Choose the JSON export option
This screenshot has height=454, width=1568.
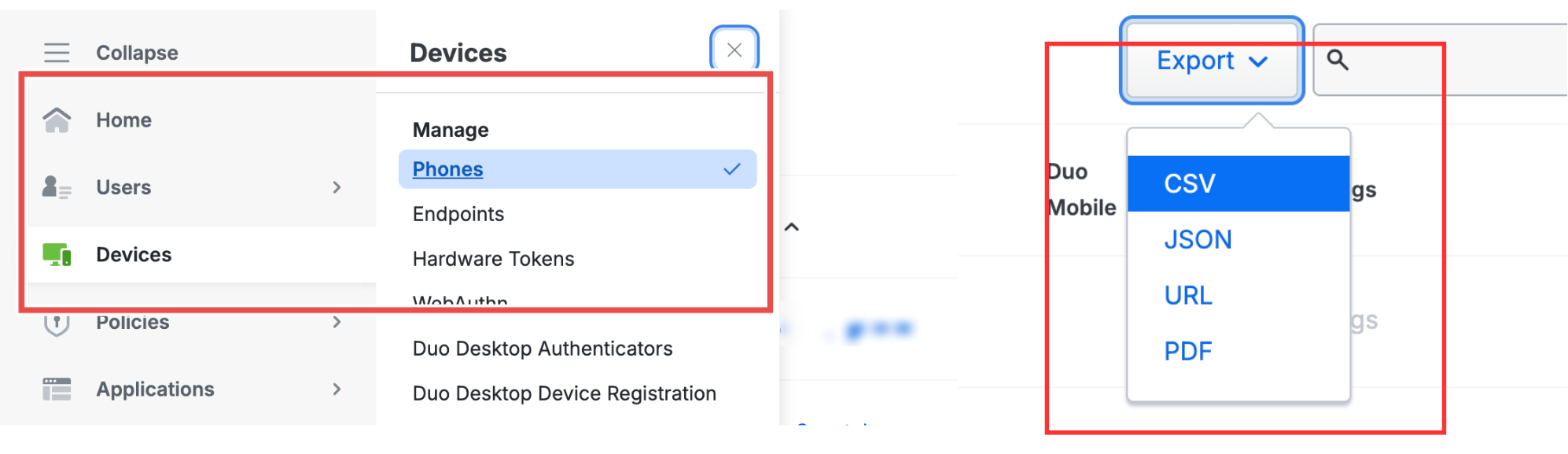point(1198,239)
